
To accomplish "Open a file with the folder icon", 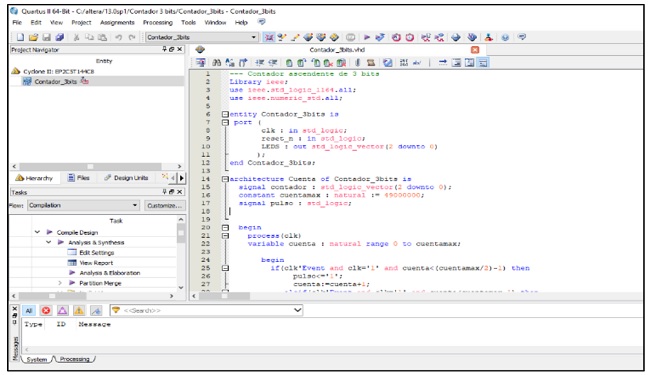I will coord(34,37).
